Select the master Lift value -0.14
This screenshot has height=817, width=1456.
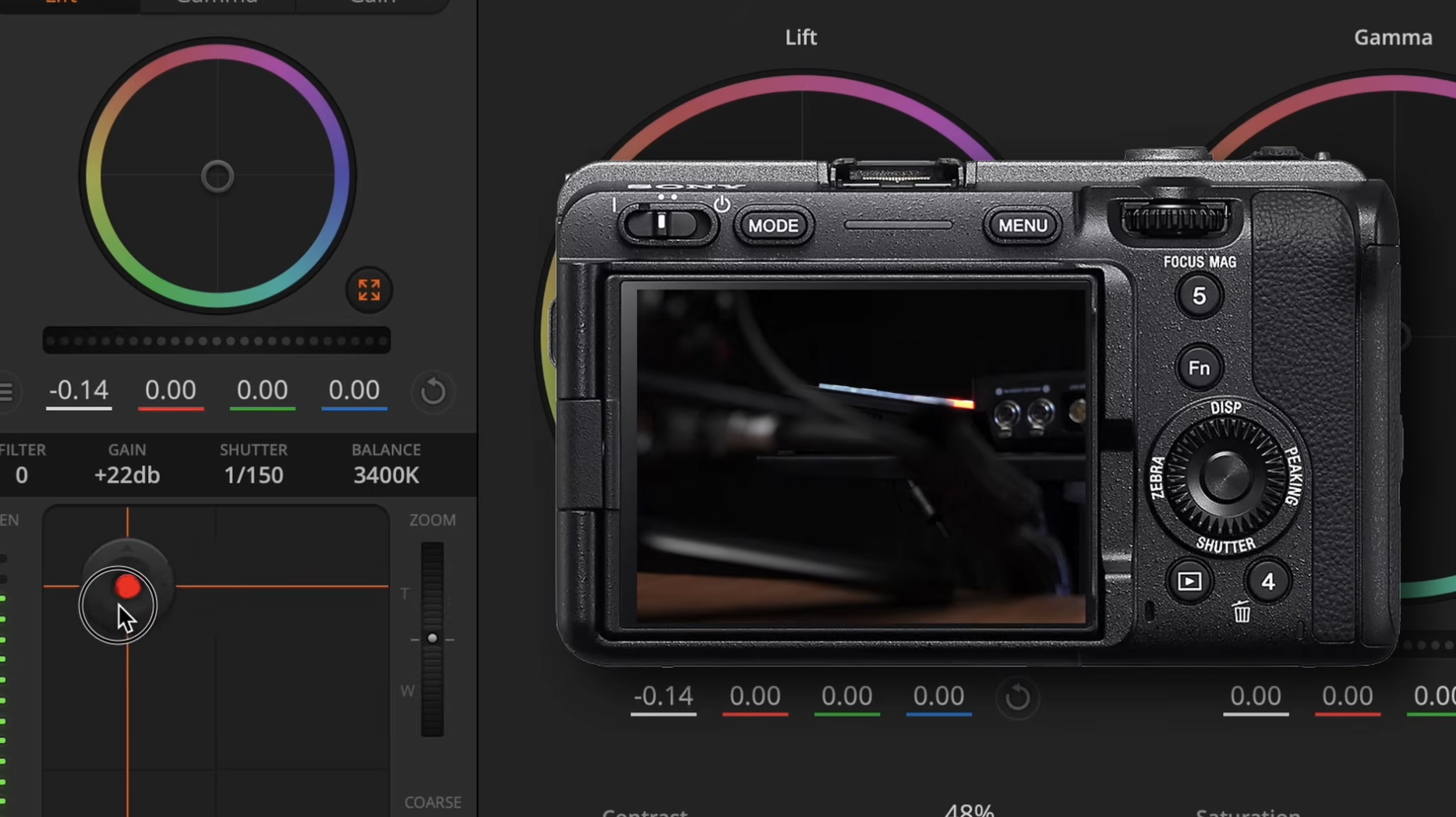point(78,391)
